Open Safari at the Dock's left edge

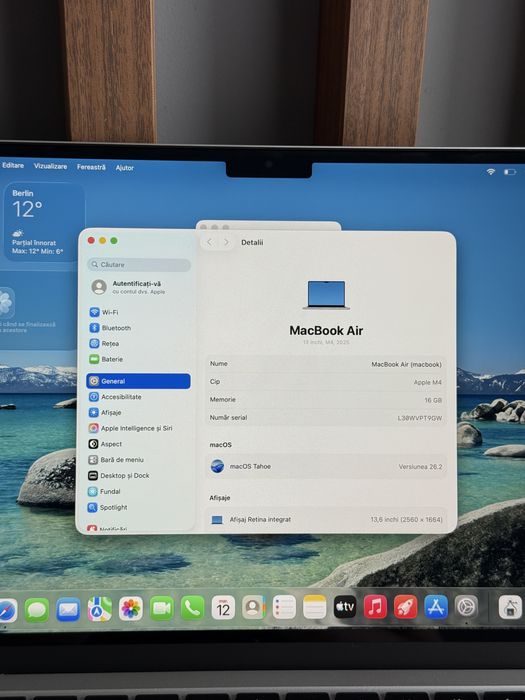click(x=7, y=610)
